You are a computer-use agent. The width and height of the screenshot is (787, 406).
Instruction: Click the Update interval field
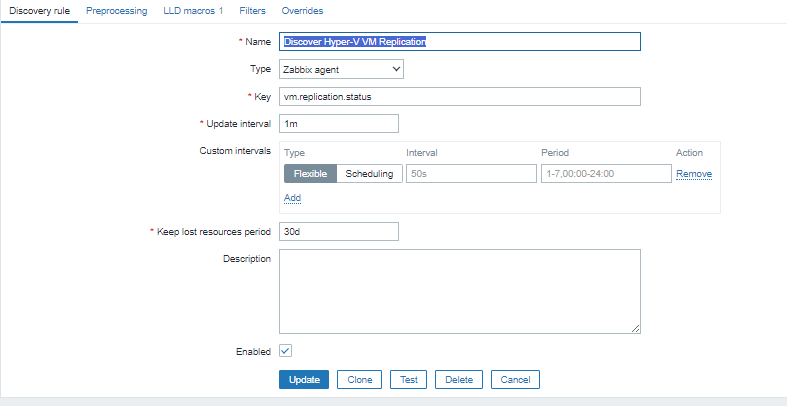tap(338, 124)
